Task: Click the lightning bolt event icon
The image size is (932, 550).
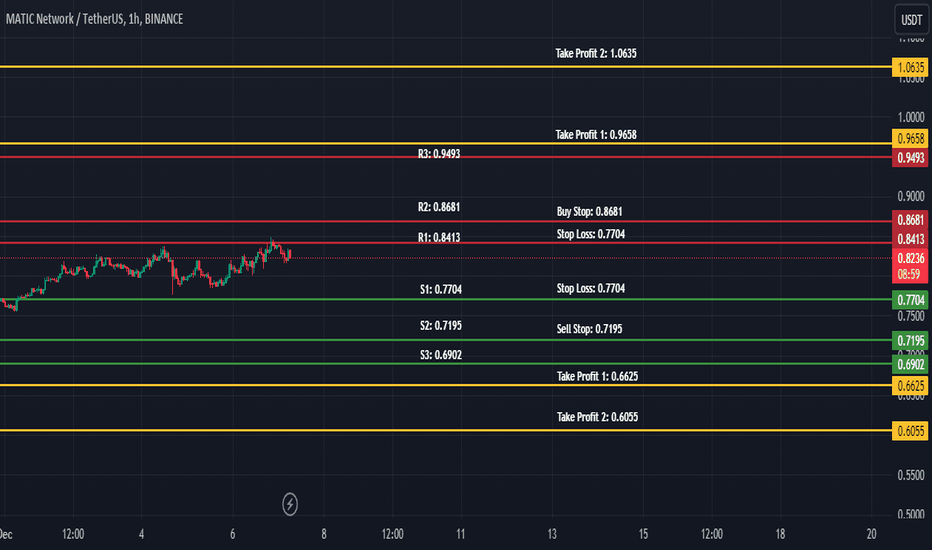Action: click(289, 504)
